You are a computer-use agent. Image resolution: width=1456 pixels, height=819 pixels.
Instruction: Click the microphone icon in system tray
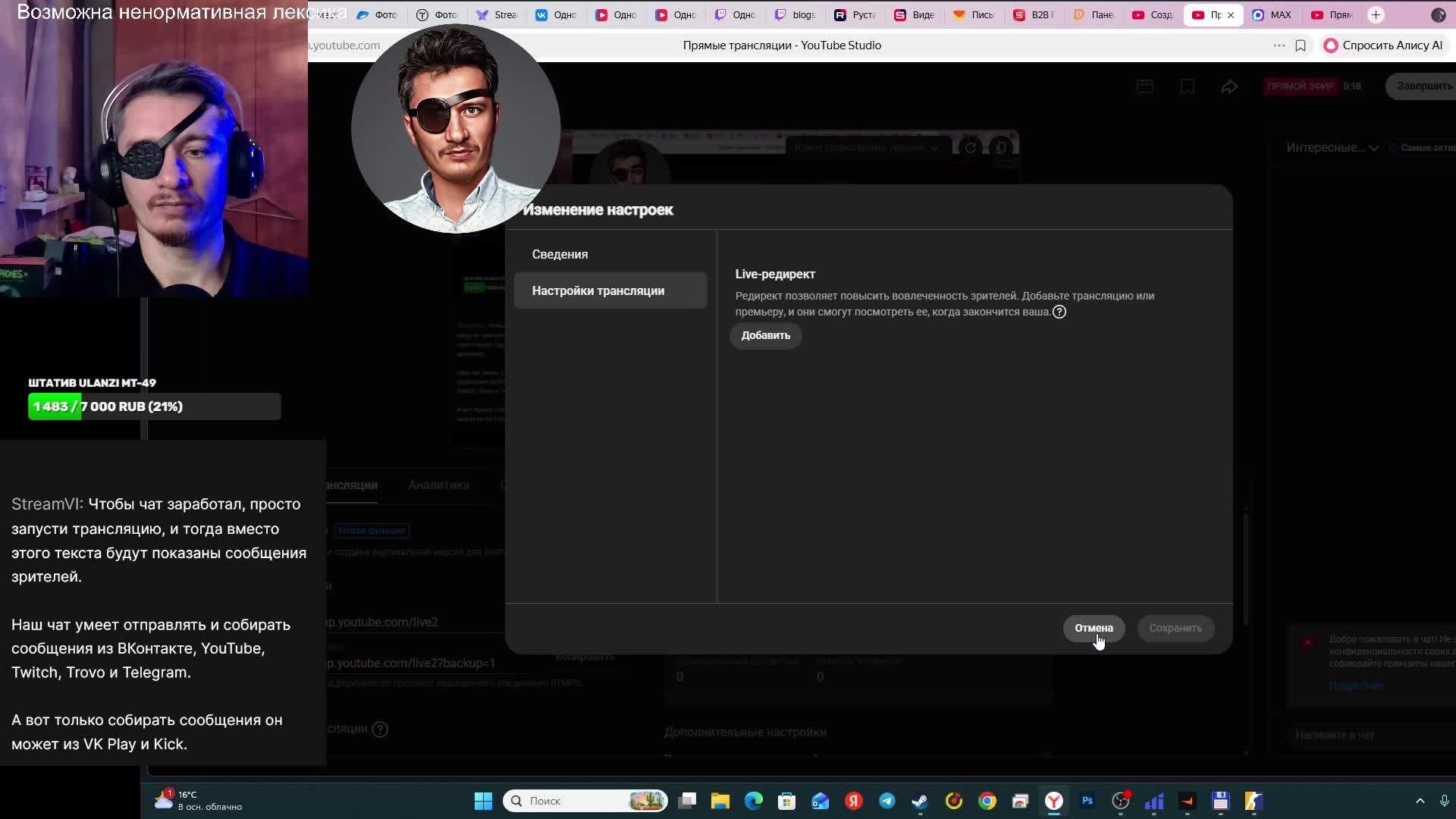tap(1445, 801)
